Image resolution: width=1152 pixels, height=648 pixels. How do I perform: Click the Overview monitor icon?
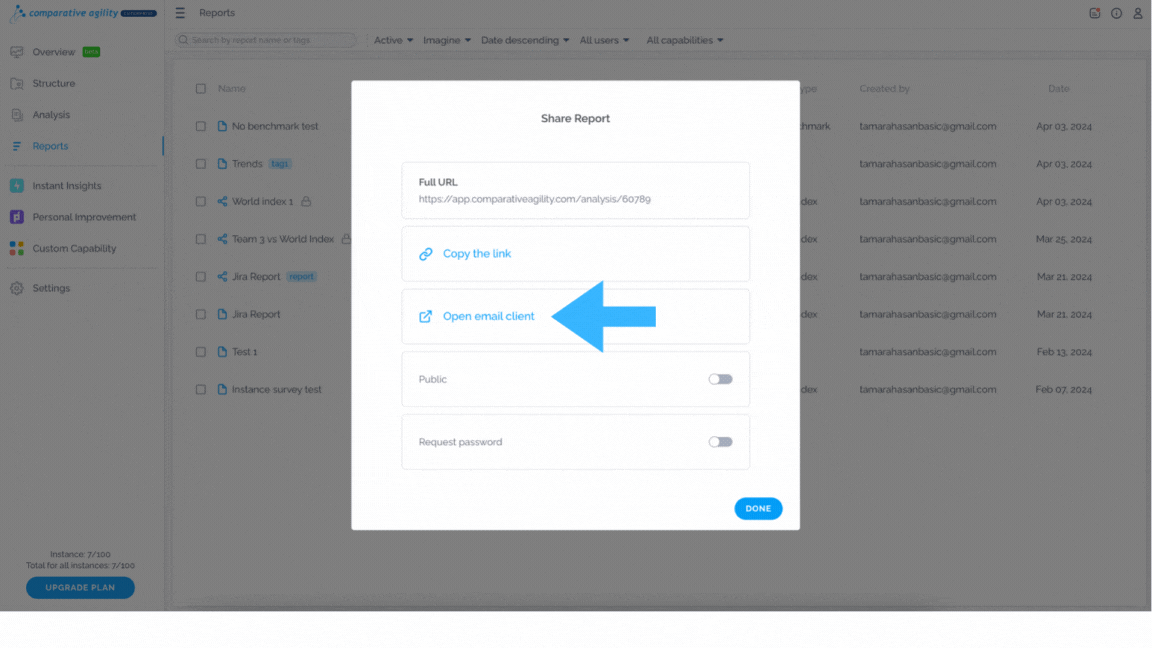17,52
